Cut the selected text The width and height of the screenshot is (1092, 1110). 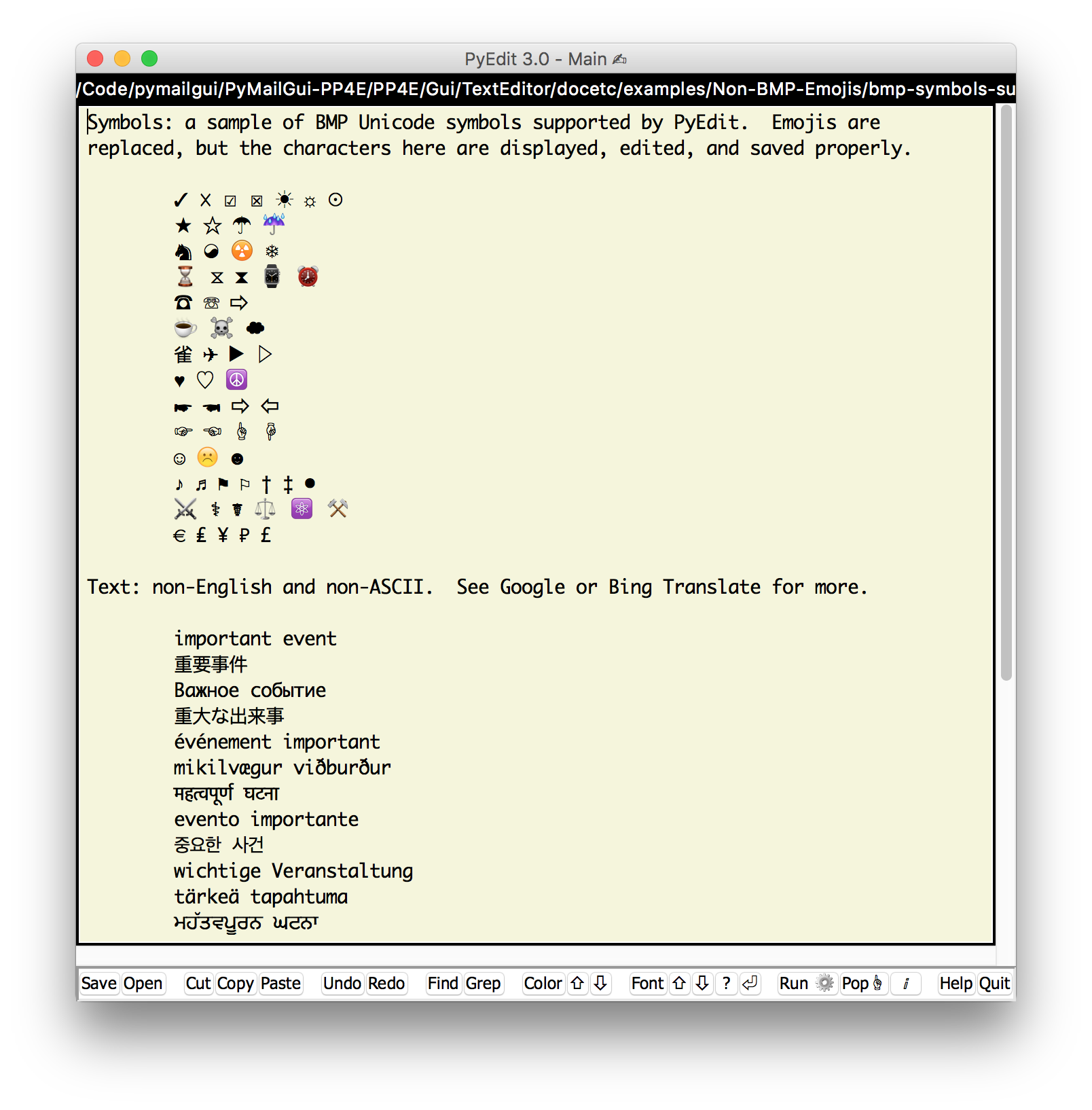(x=198, y=984)
